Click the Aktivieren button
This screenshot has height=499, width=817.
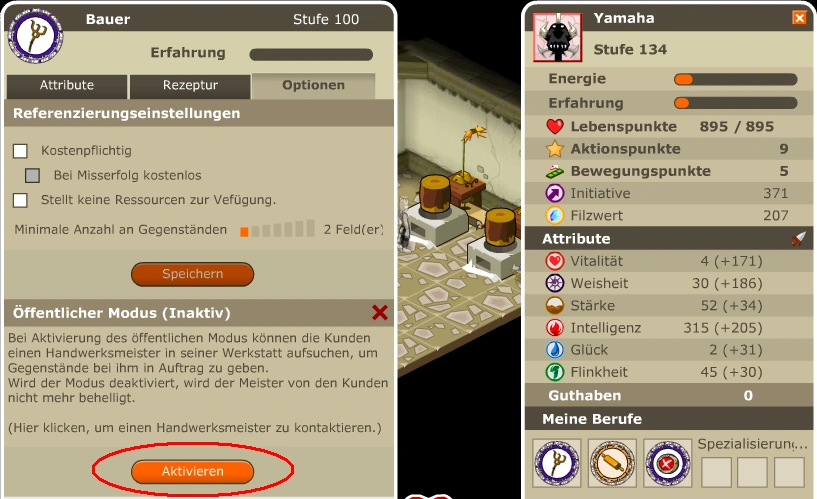192,471
